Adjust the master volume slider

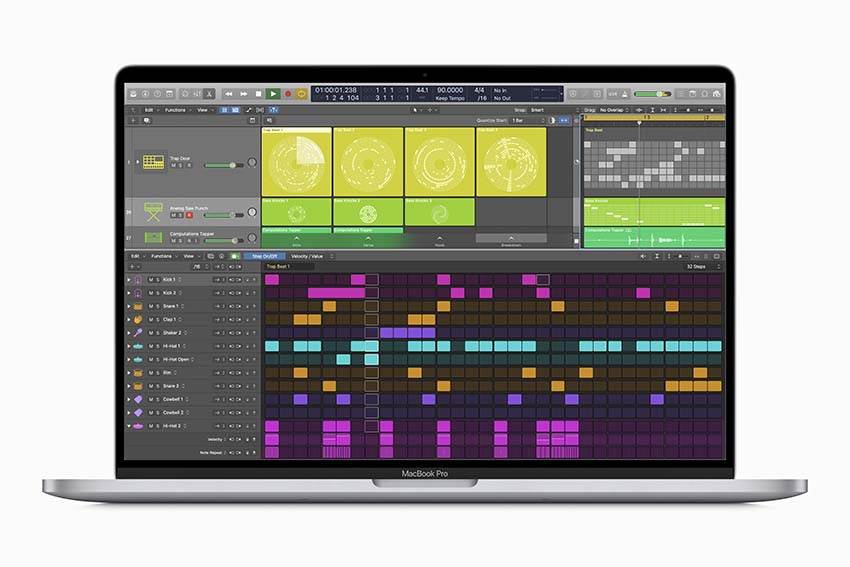click(652, 94)
